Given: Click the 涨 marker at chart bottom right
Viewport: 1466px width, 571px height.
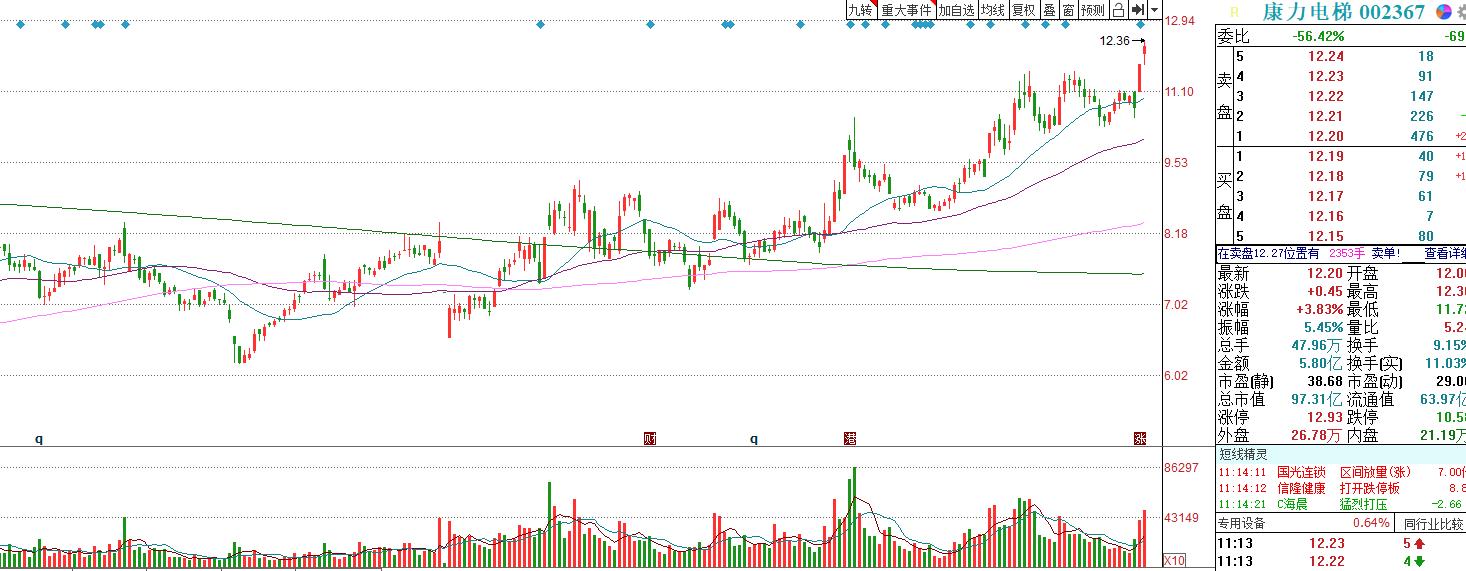Looking at the screenshot, I should (x=1139, y=438).
